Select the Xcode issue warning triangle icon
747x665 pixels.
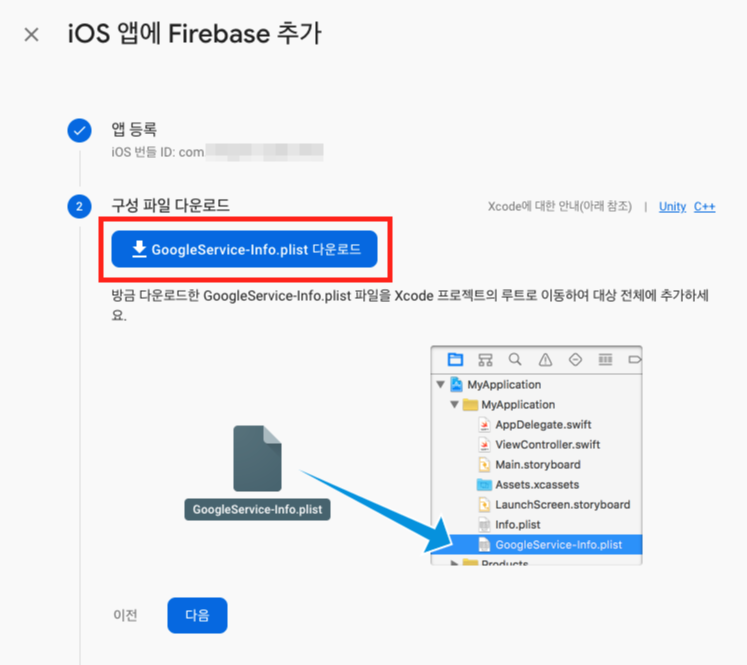tap(545, 360)
